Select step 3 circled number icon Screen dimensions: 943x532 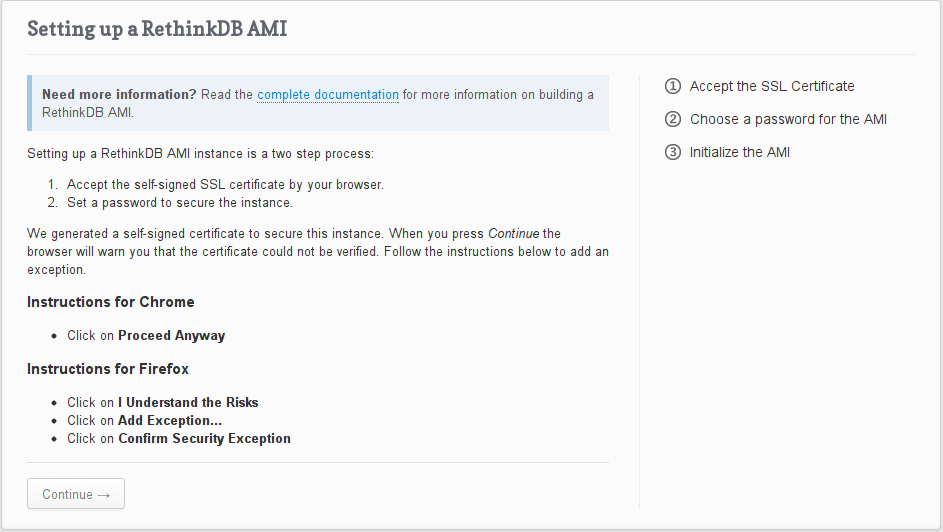672,153
